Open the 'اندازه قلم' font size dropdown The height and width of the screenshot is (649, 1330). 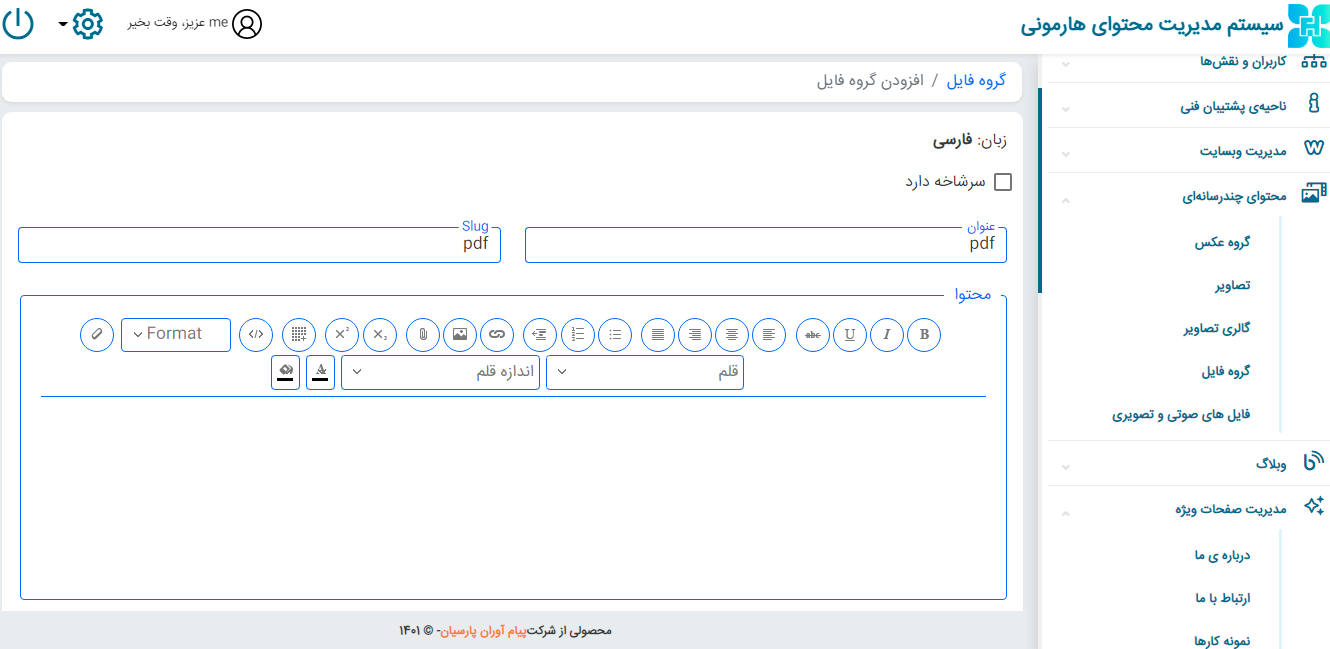[x=441, y=373]
